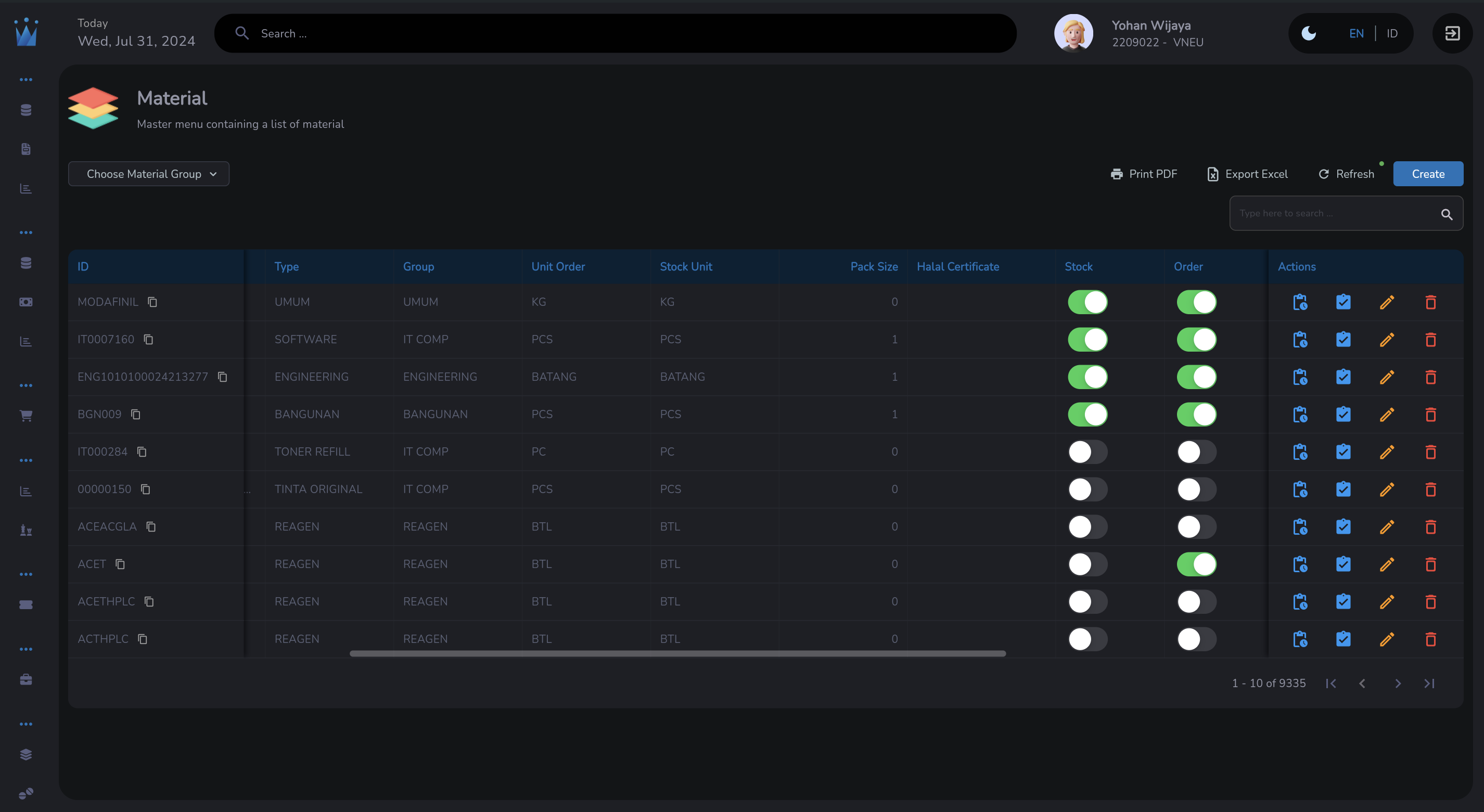Disable Stock toggle for ENG1010100024213277
This screenshot has height=812, width=1484.
[1088, 377]
